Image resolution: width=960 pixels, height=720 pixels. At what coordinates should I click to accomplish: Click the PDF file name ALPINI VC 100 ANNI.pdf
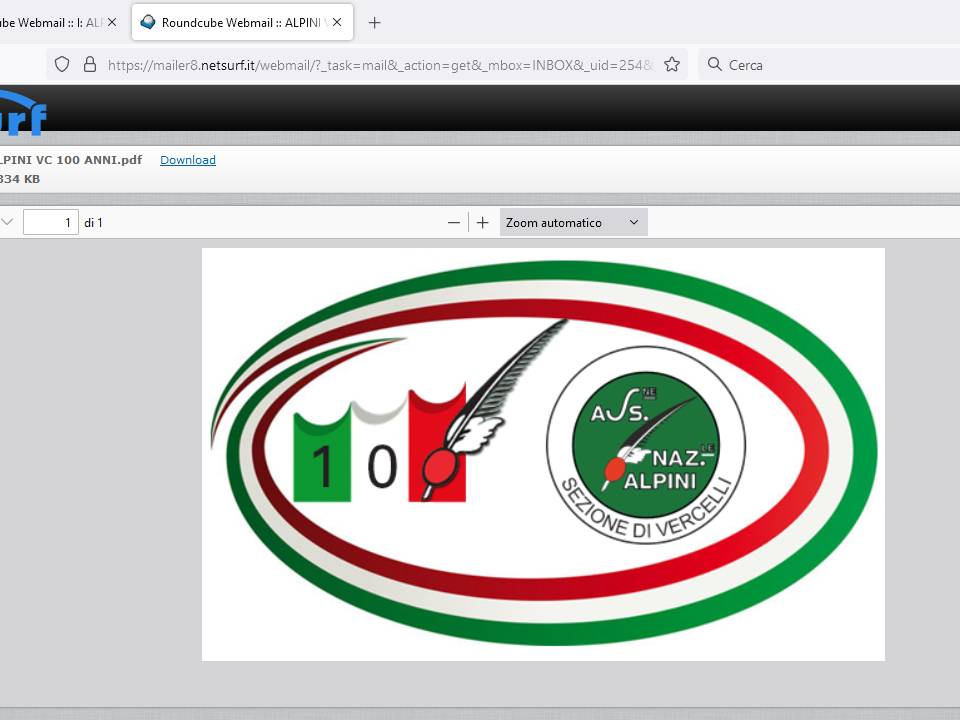pos(71,160)
